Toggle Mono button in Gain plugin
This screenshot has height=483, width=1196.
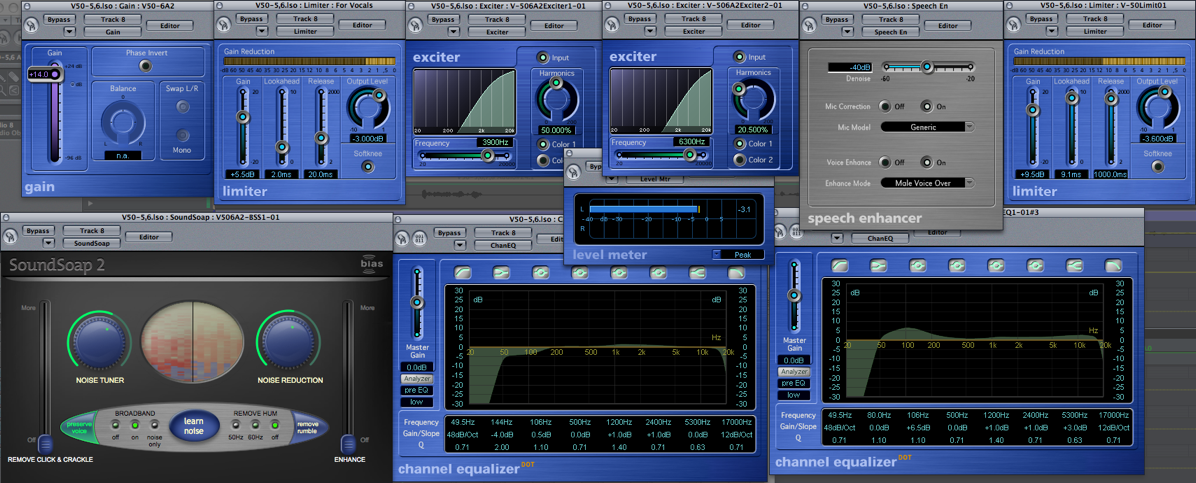click(x=182, y=135)
